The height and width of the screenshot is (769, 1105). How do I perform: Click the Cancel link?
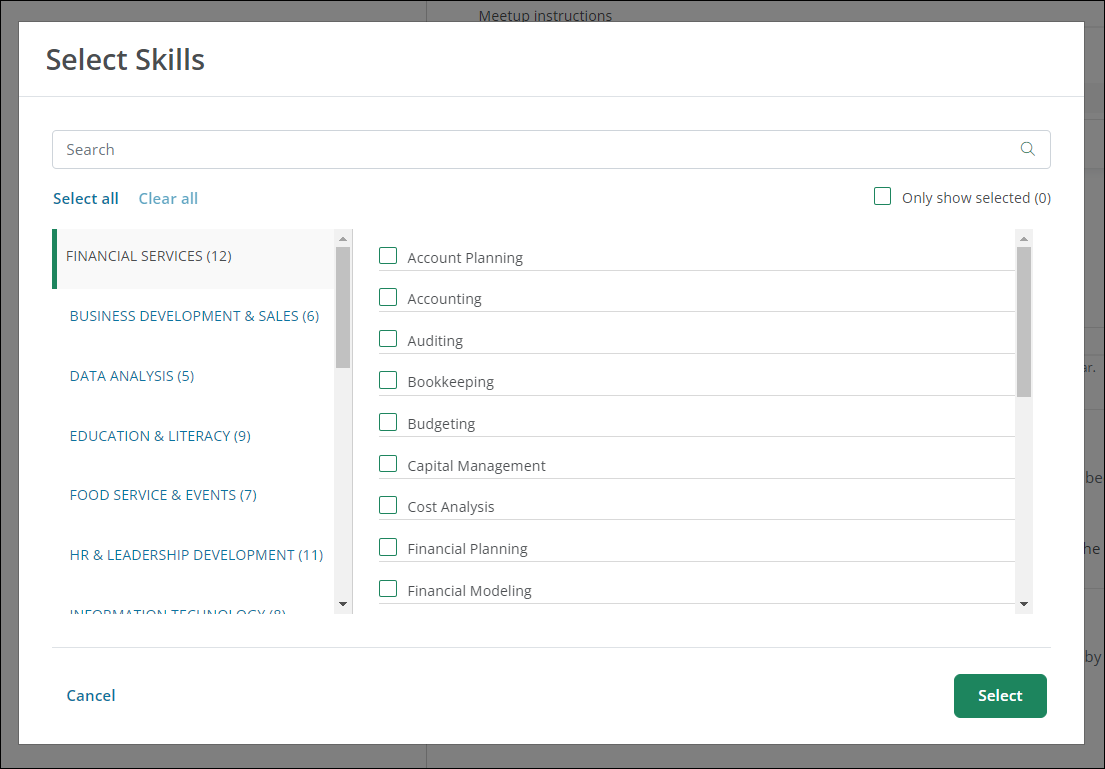[x=91, y=696]
